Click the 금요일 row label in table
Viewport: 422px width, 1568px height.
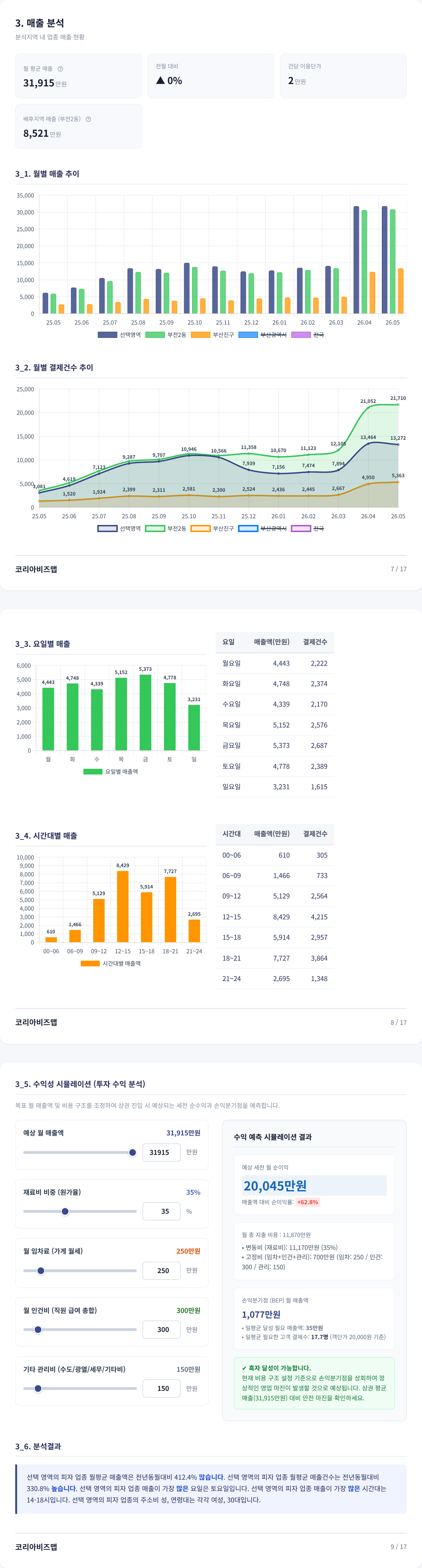(231, 745)
